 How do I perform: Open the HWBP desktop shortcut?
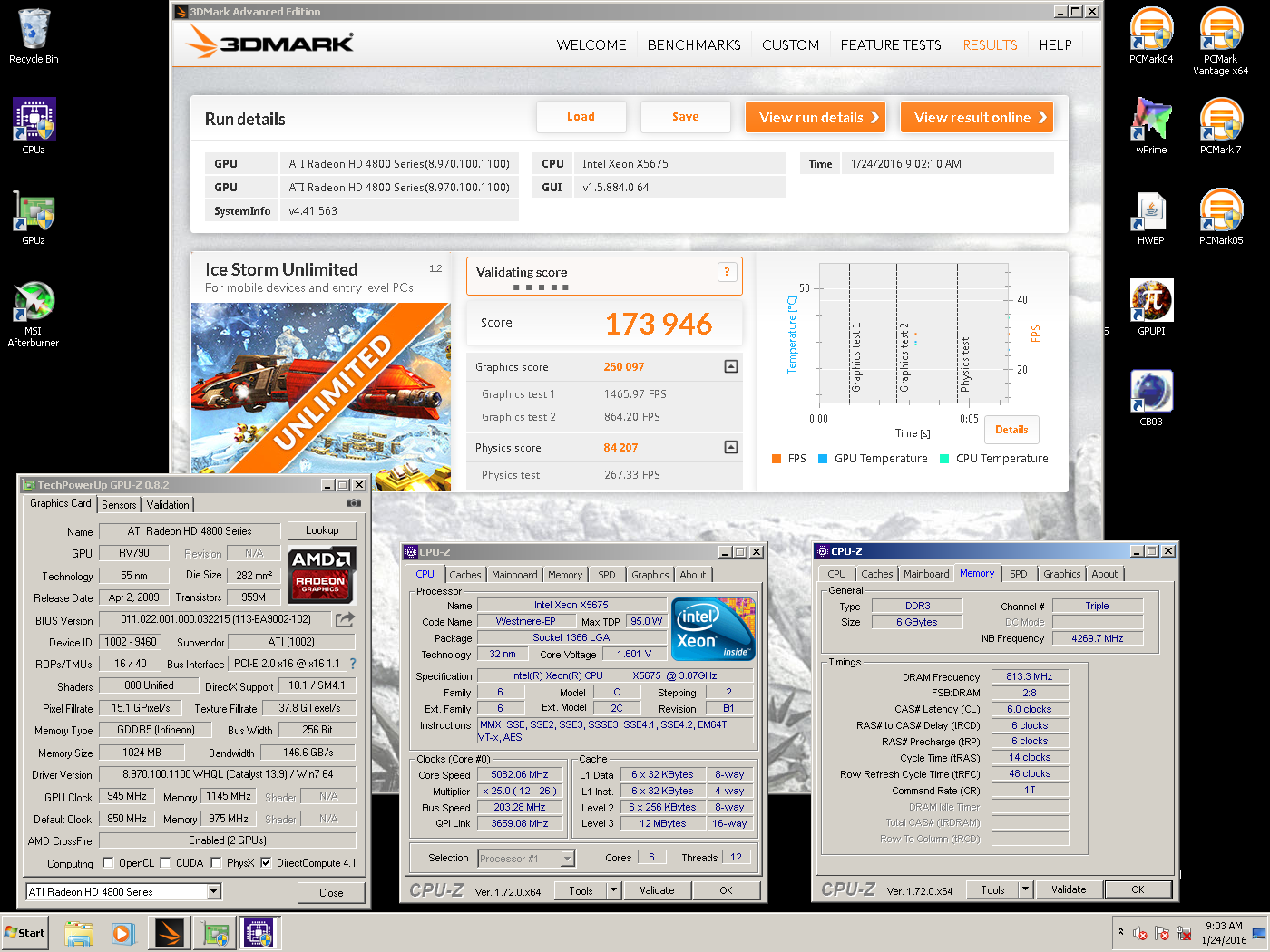coord(1151,218)
